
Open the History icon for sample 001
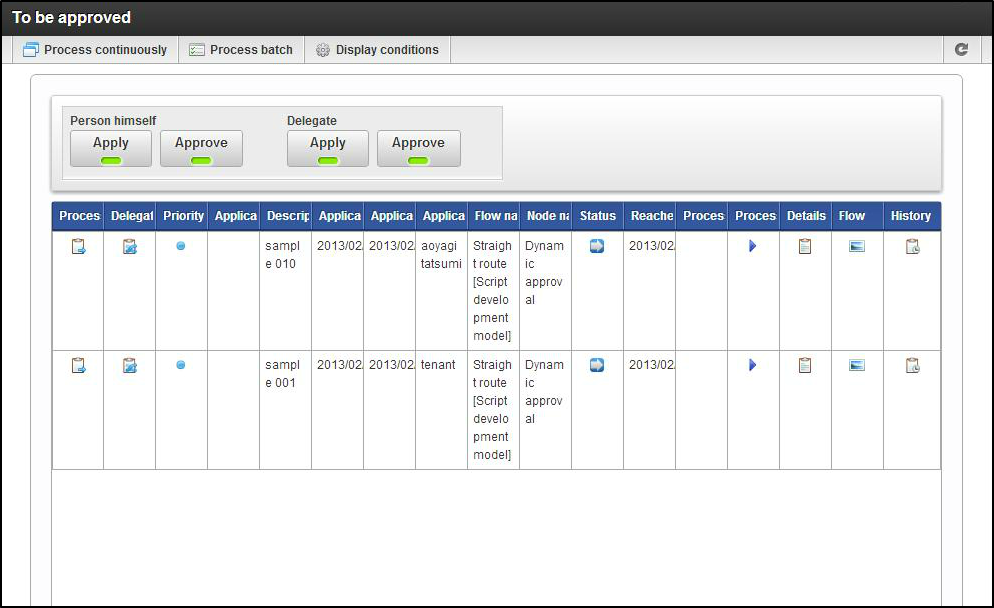pos(911,365)
